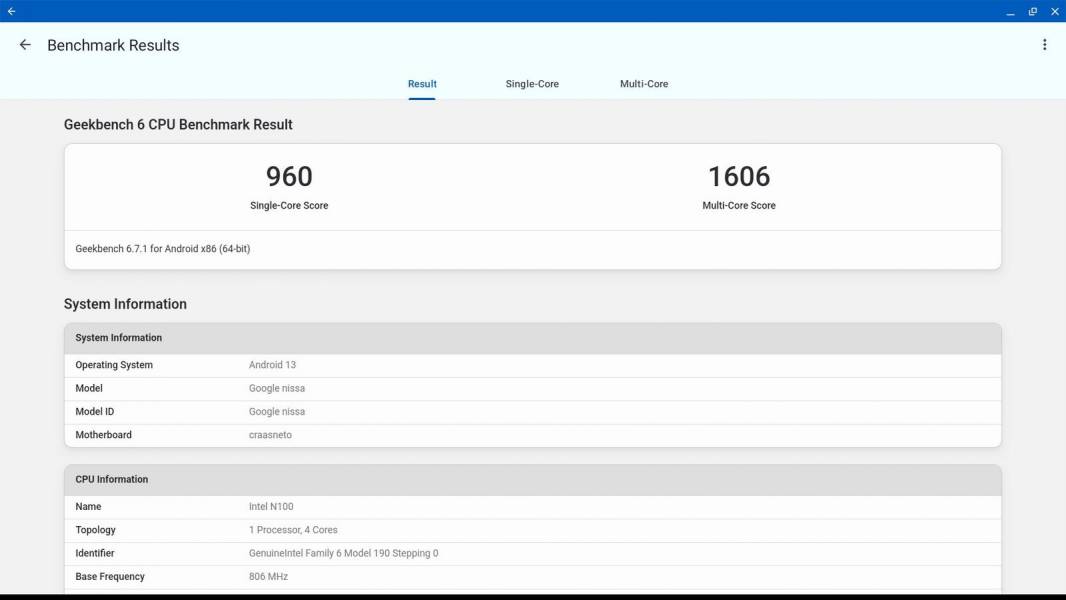
Task: Go back using Benchmark Results arrow
Action: (25, 45)
